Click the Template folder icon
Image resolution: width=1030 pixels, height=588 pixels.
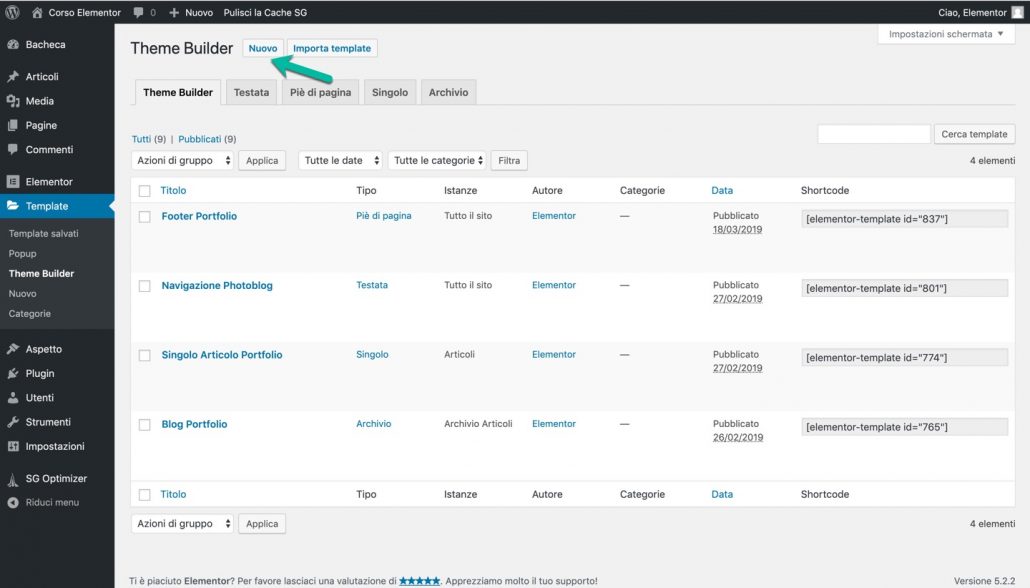(12, 206)
